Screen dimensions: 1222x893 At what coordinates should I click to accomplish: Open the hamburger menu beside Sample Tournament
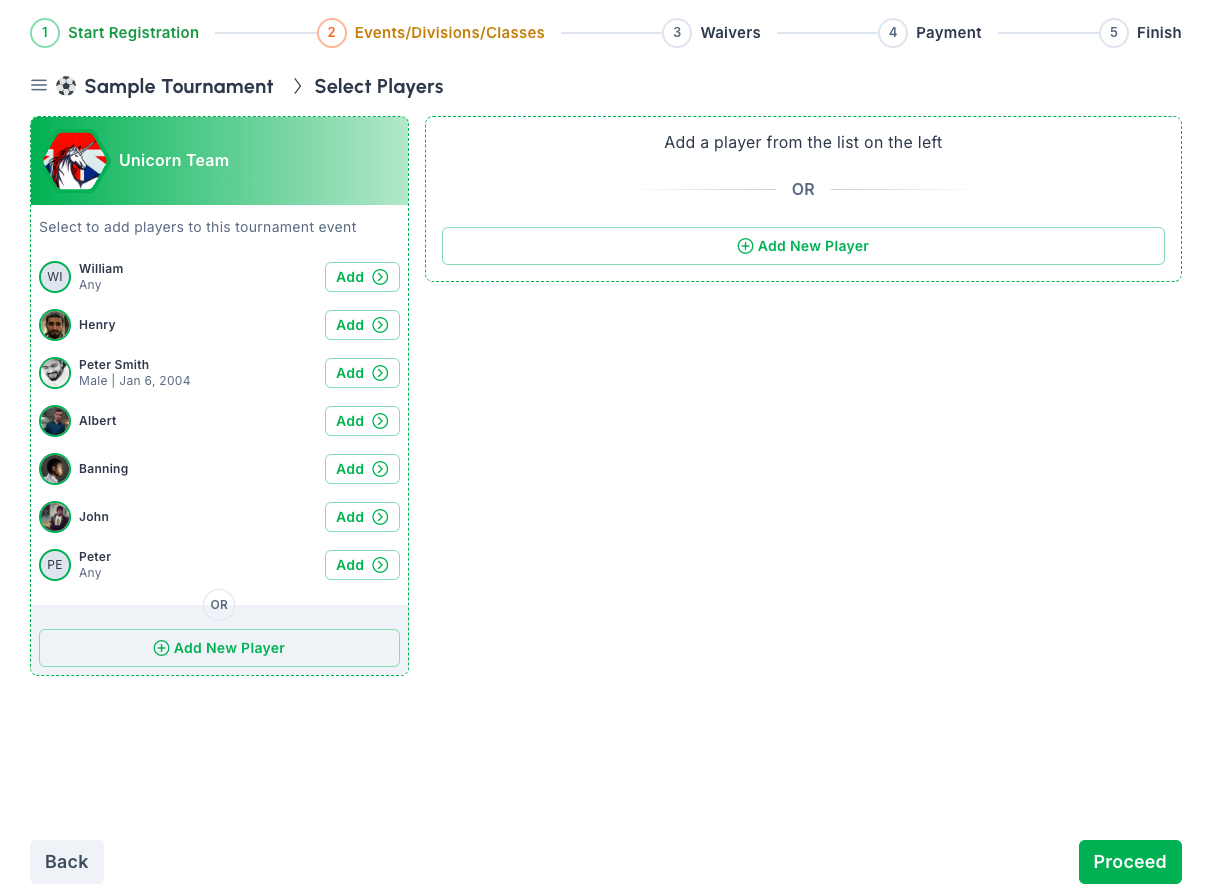(39, 86)
